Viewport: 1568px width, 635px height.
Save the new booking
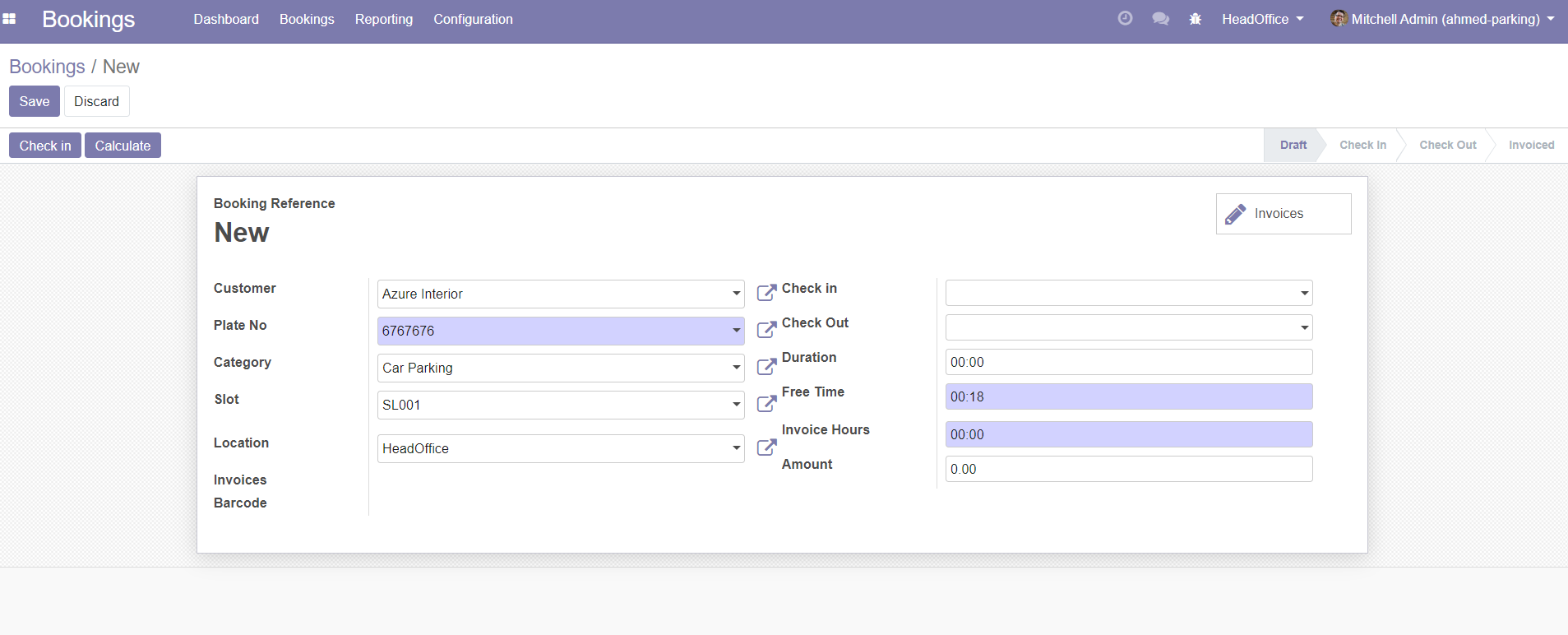coord(35,101)
